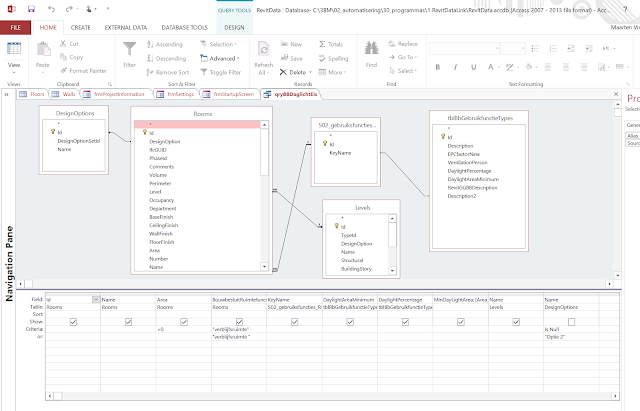Close the query tab with X
This screenshot has height=411, width=640.
[616, 94]
